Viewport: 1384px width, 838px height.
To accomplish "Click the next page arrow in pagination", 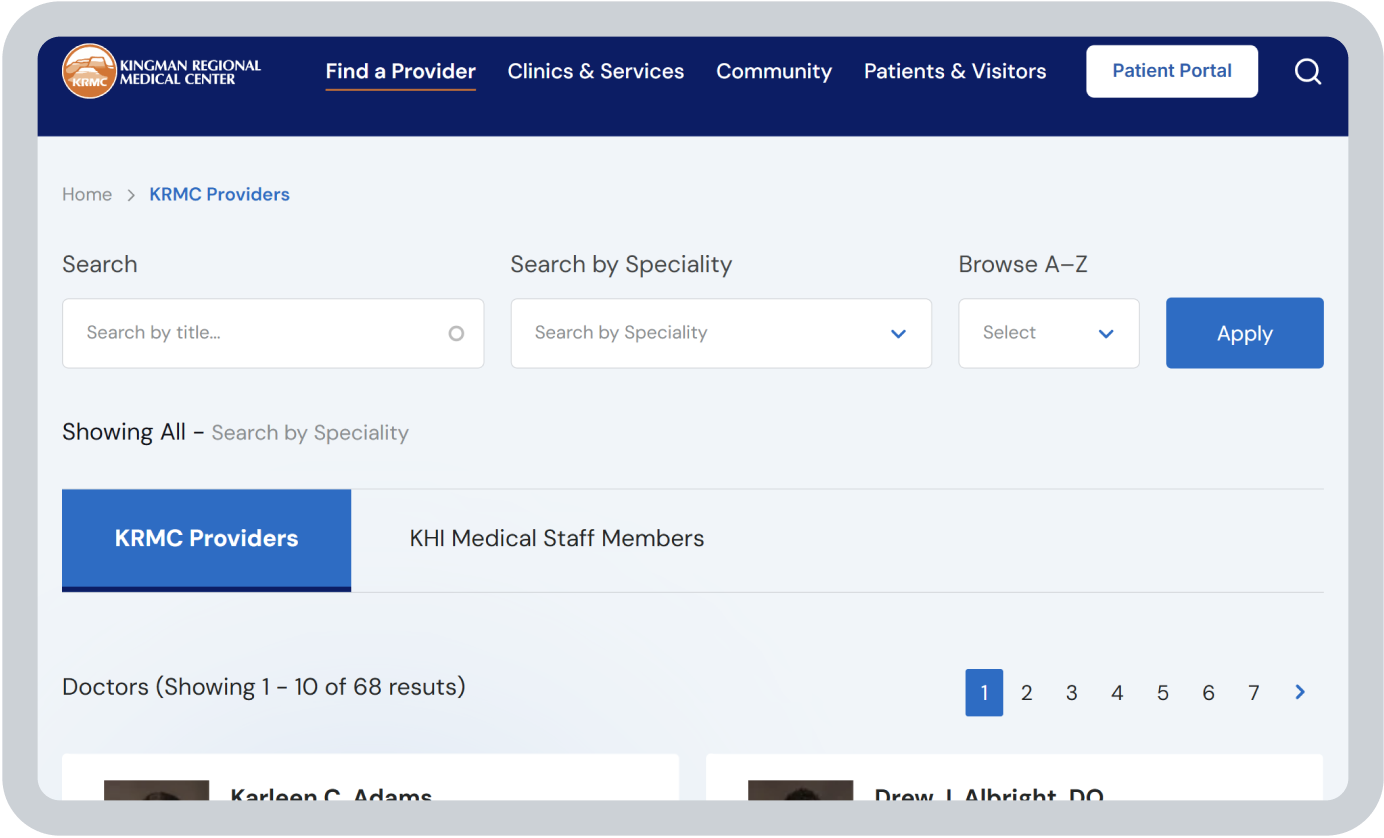I will [x=1300, y=692].
